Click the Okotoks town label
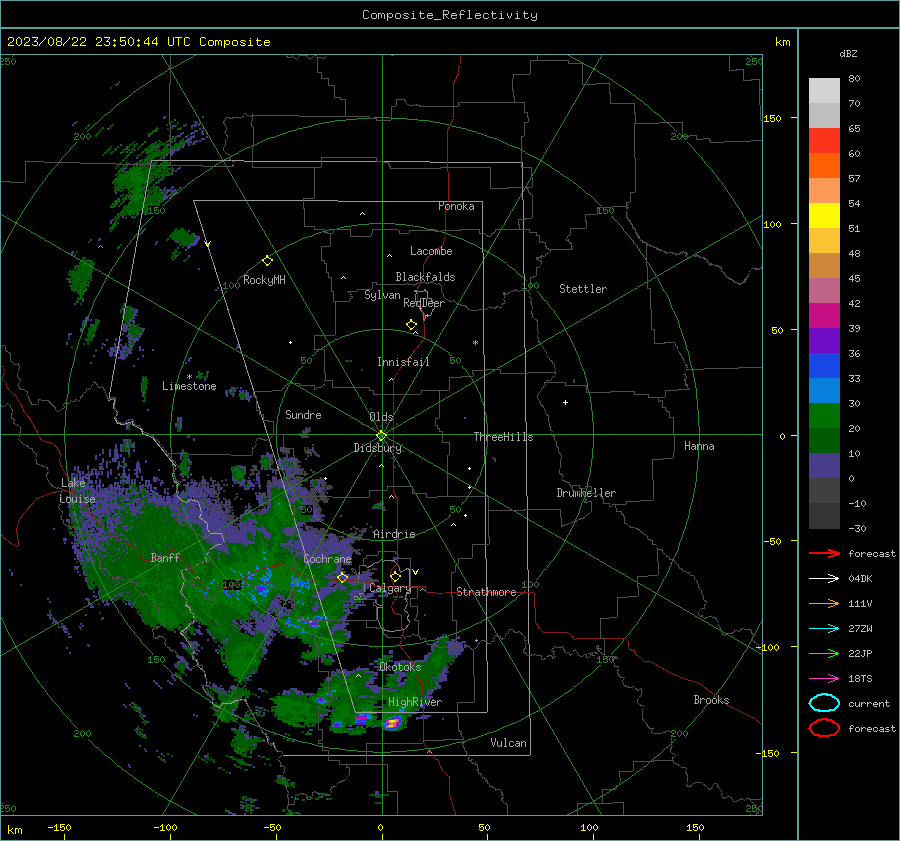 pyautogui.click(x=400, y=667)
